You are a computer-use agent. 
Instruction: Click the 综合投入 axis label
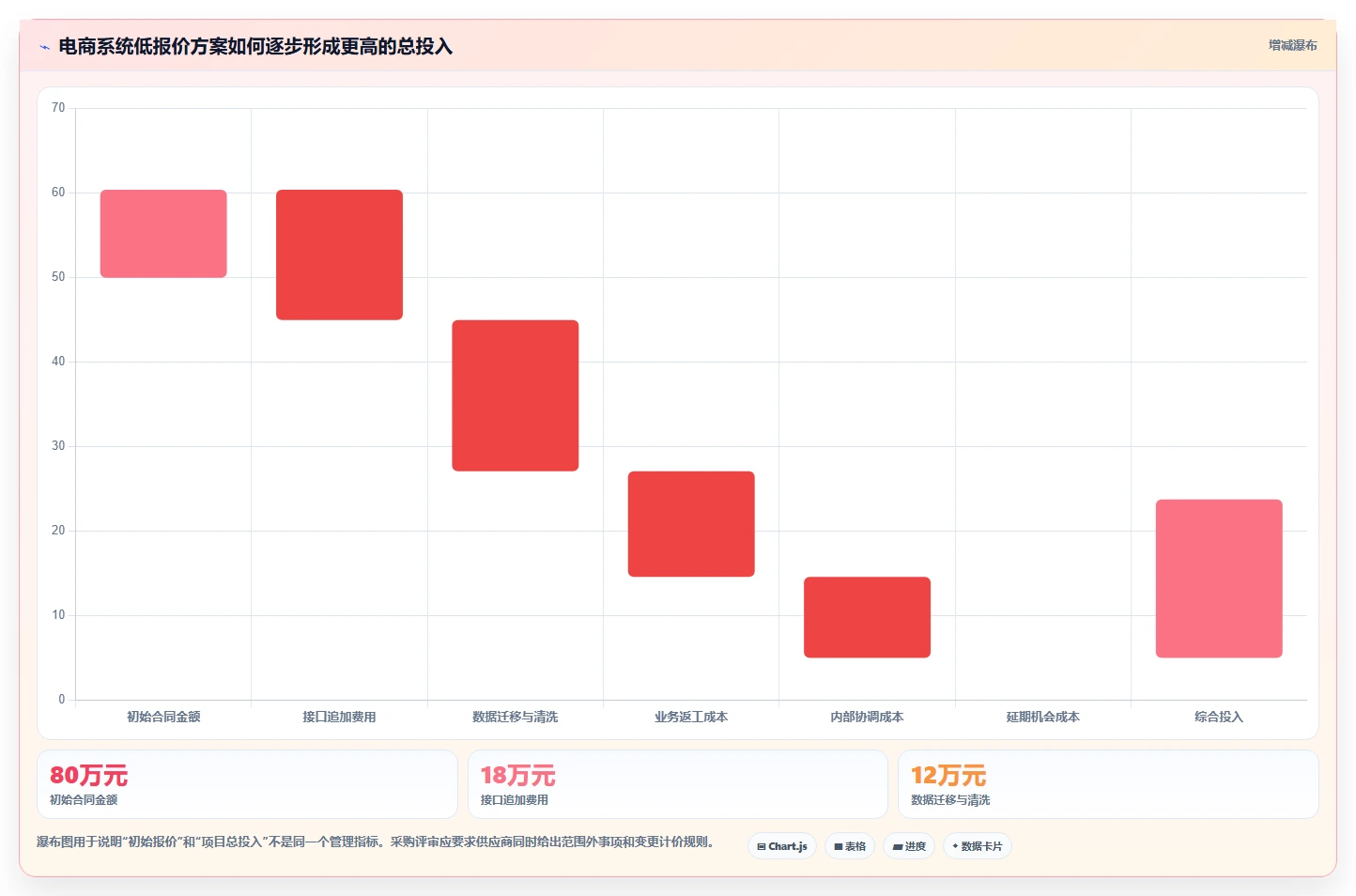[1219, 717]
